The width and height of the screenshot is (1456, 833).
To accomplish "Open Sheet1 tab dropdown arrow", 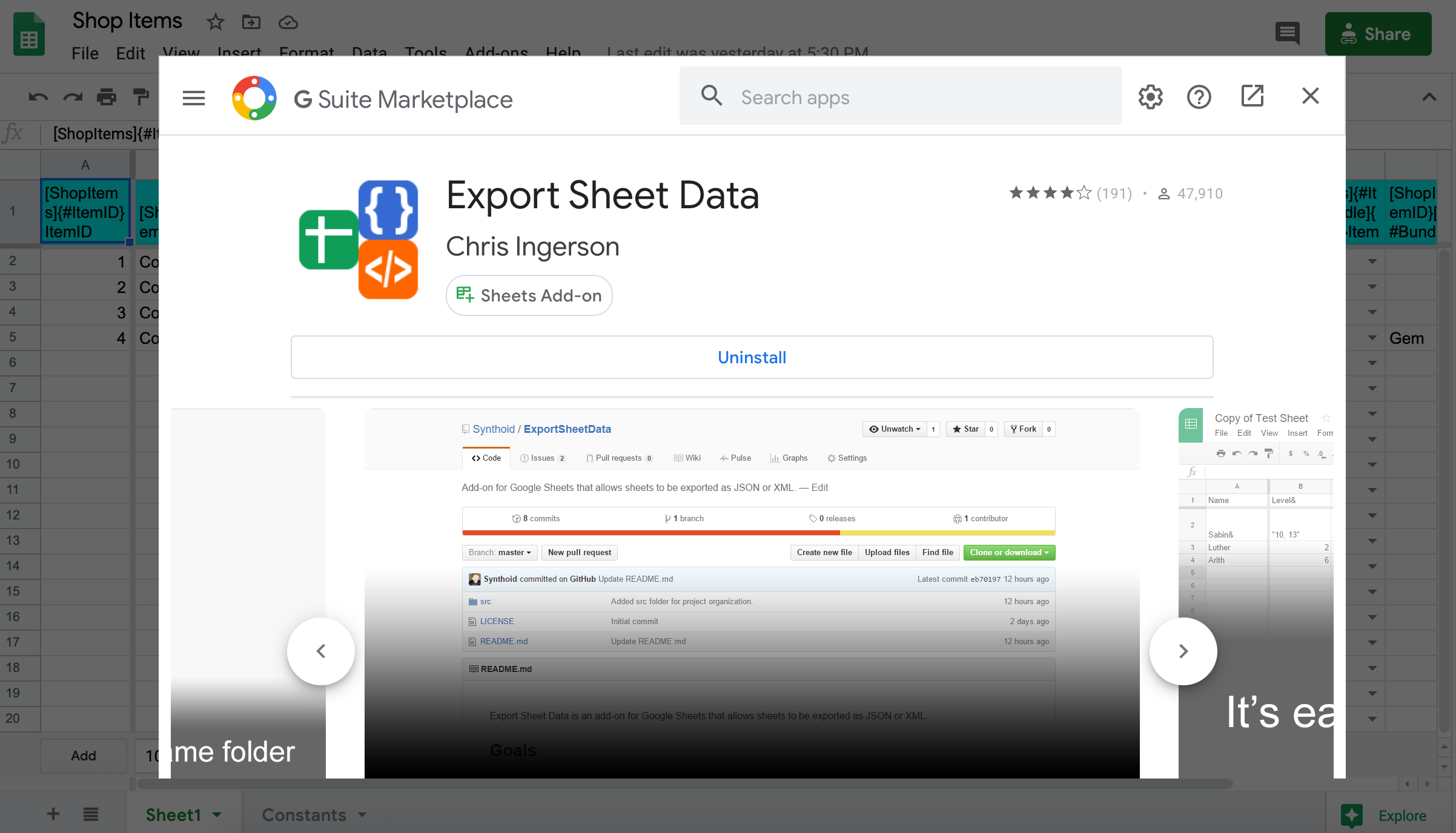I will 217,815.
